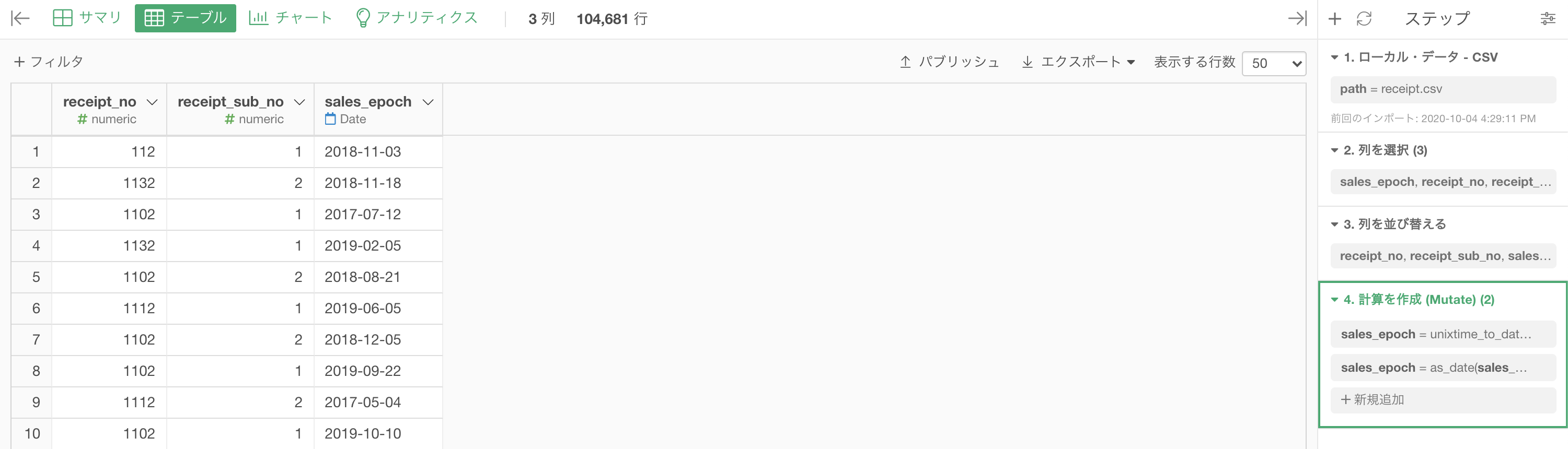Collapse step 4 計算を作成 Mutate
Screen dimensions: 1568x449
(x=1334, y=299)
